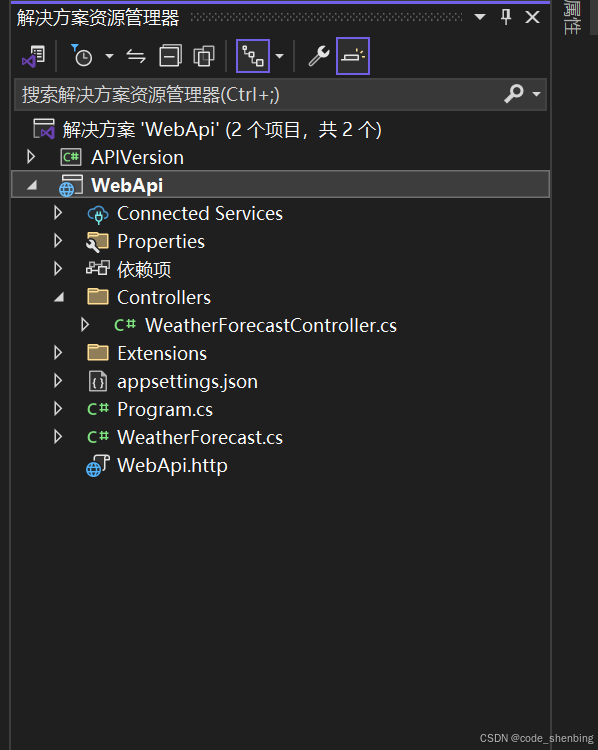Select the Controllers folder
This screenshot has height=750, width=598.
[164, 298]
